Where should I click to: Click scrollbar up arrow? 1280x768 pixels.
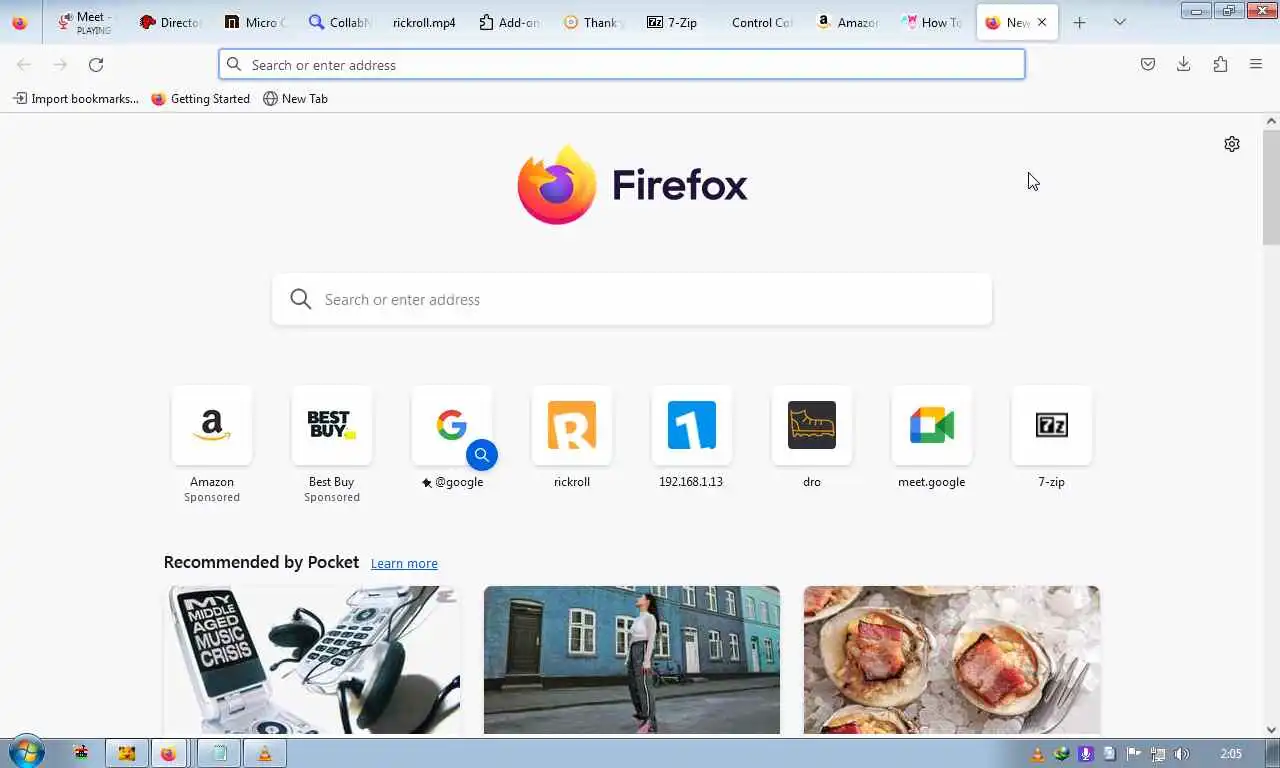[1271, 121]
